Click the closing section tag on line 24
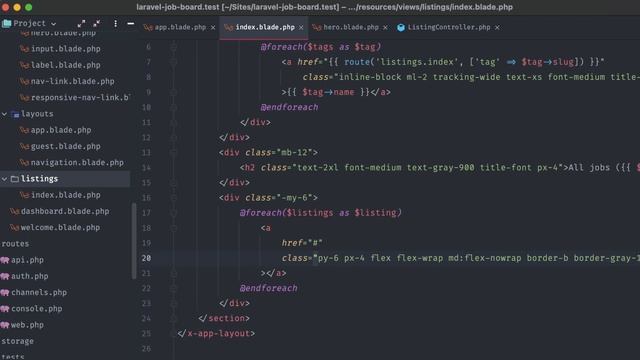The height and width of the screenshot is (360, 640). coord(224,318)
